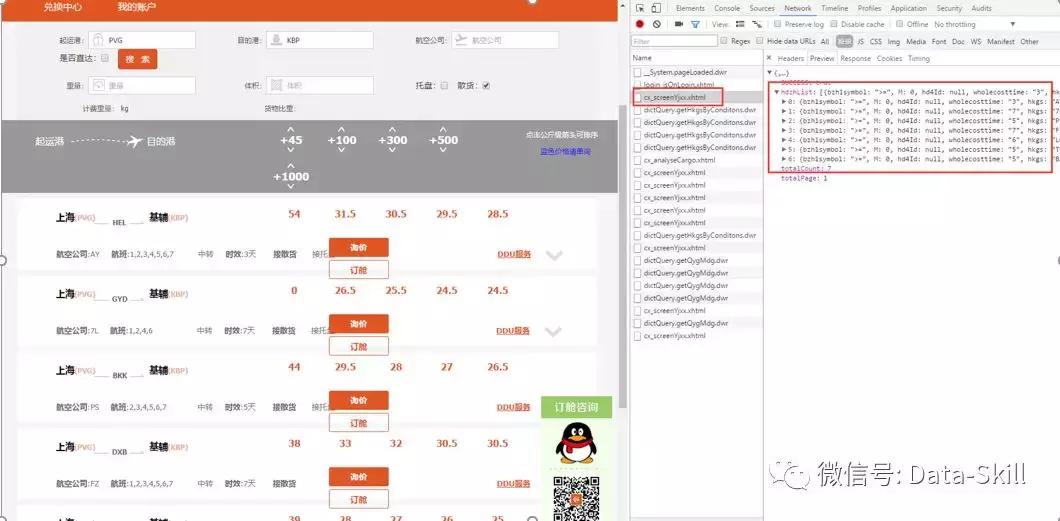Screen dimensions: 1060x521
Task: Switch to the Elements tab in DevTools
Action: click(690, 8)
